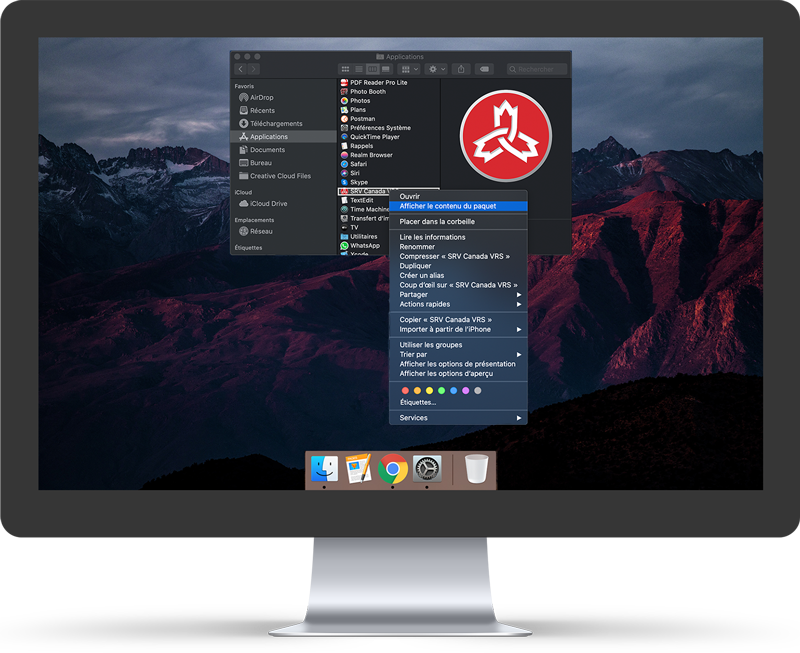800x653 pixels.
Task: Choose Placer dans la corbeille
Action: click(x=458, y=222)
